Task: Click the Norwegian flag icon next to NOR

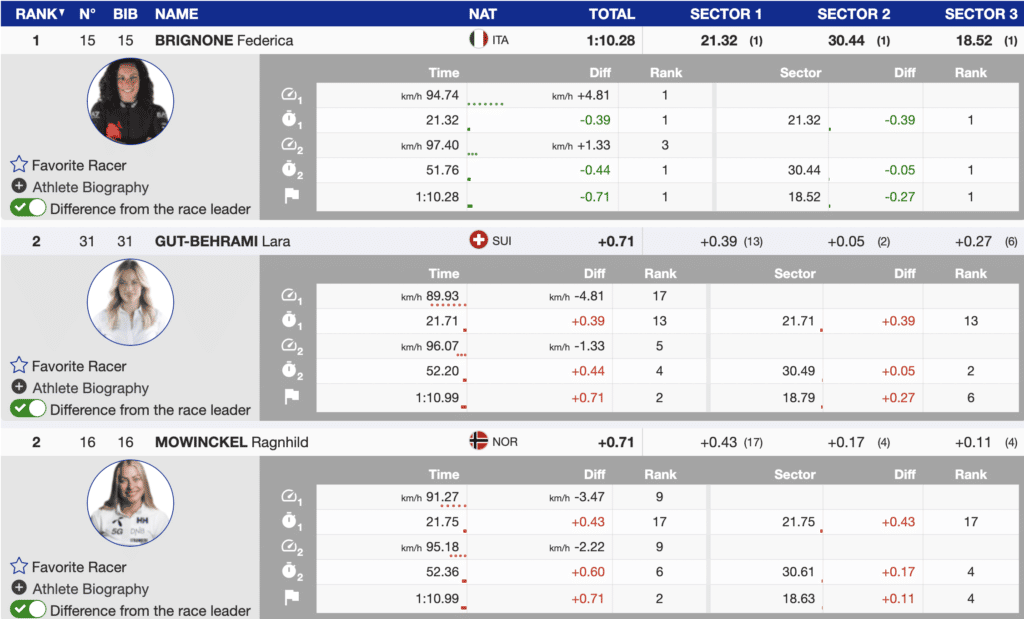Action: (x=478, y=441)
